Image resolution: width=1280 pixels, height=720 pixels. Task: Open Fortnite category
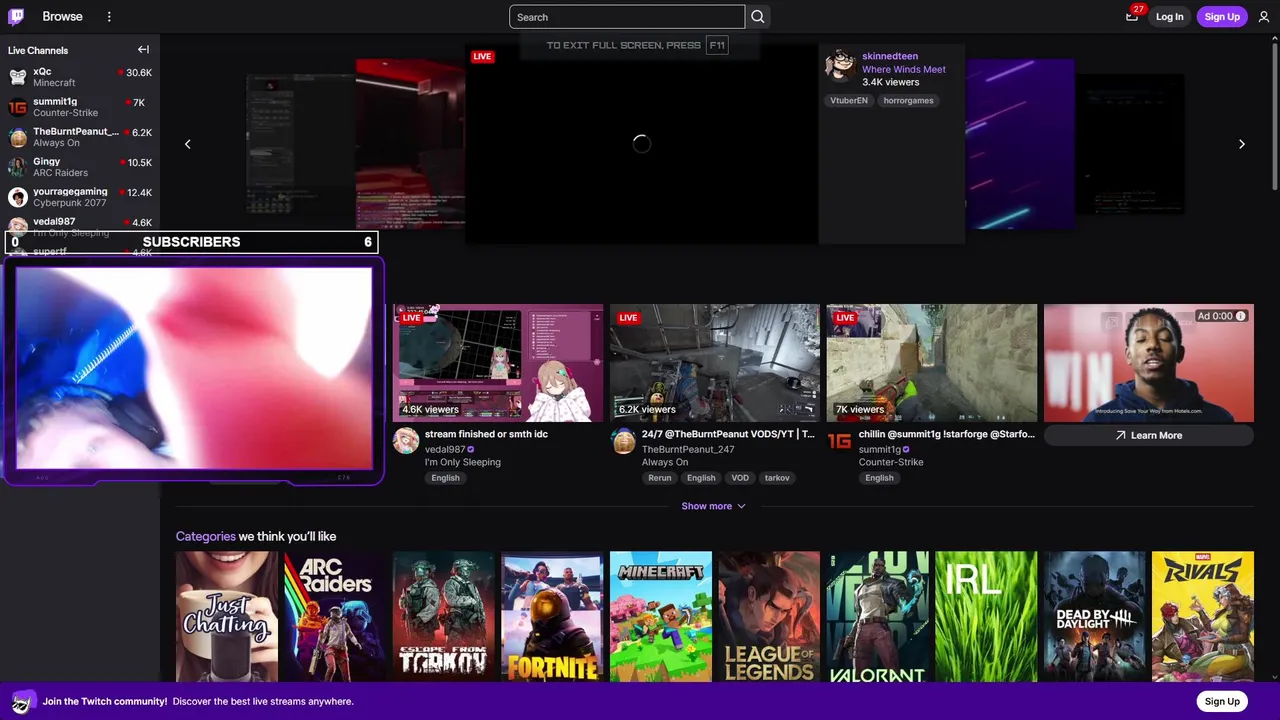[x=552, y=616]
